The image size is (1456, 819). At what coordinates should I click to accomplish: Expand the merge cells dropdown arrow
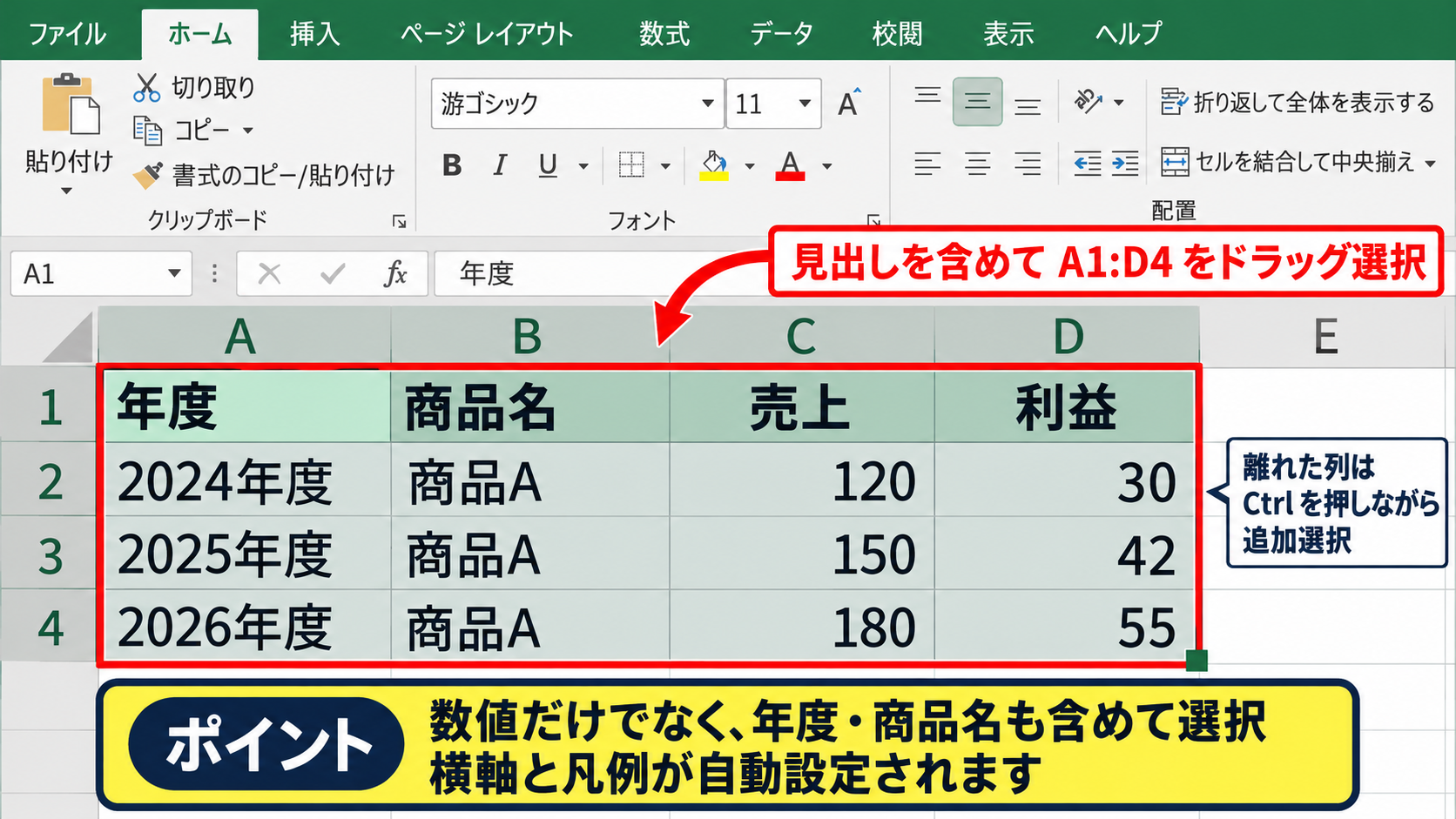[x=1430, y=163]
